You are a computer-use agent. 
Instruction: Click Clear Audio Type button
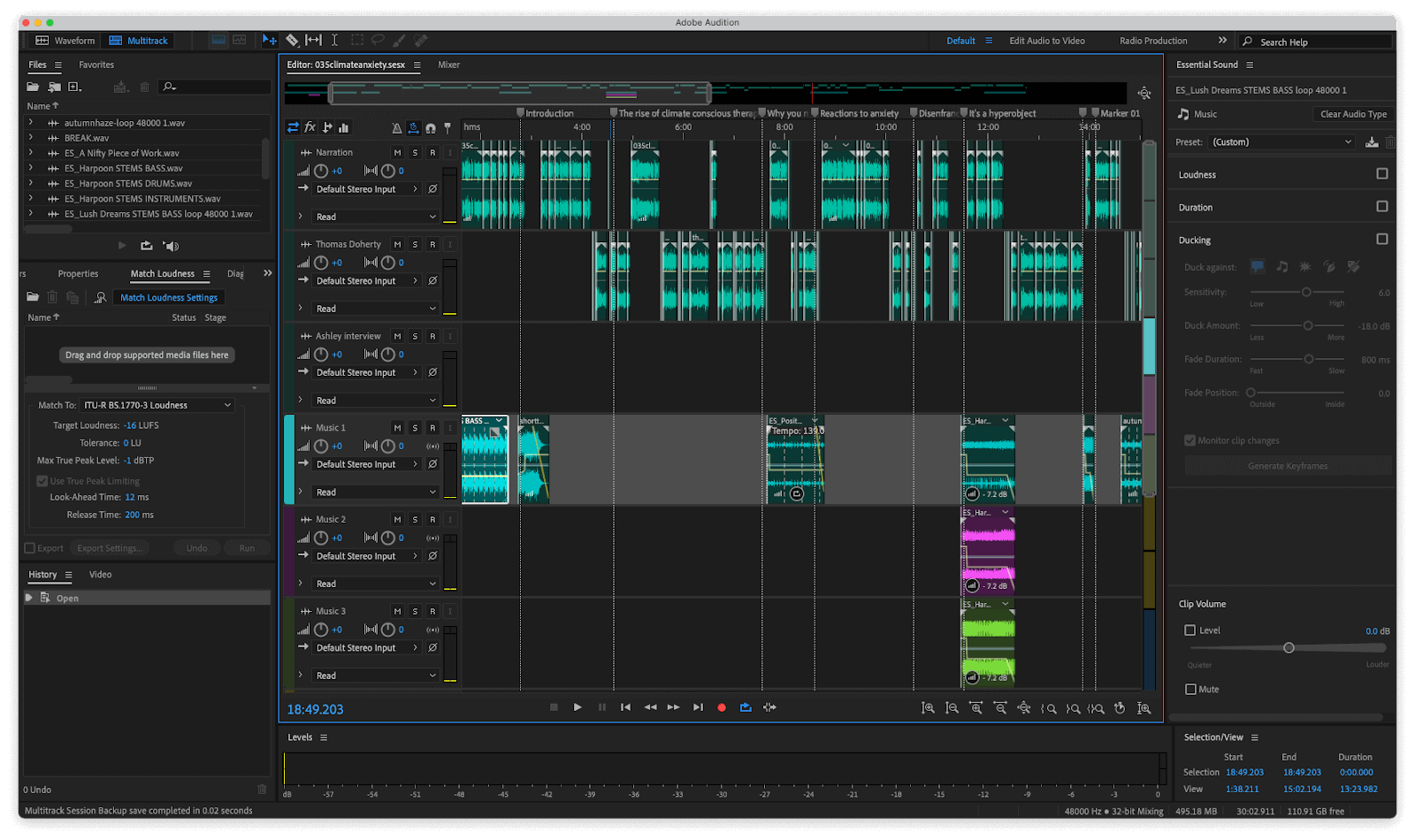(x=1353, y=114)
